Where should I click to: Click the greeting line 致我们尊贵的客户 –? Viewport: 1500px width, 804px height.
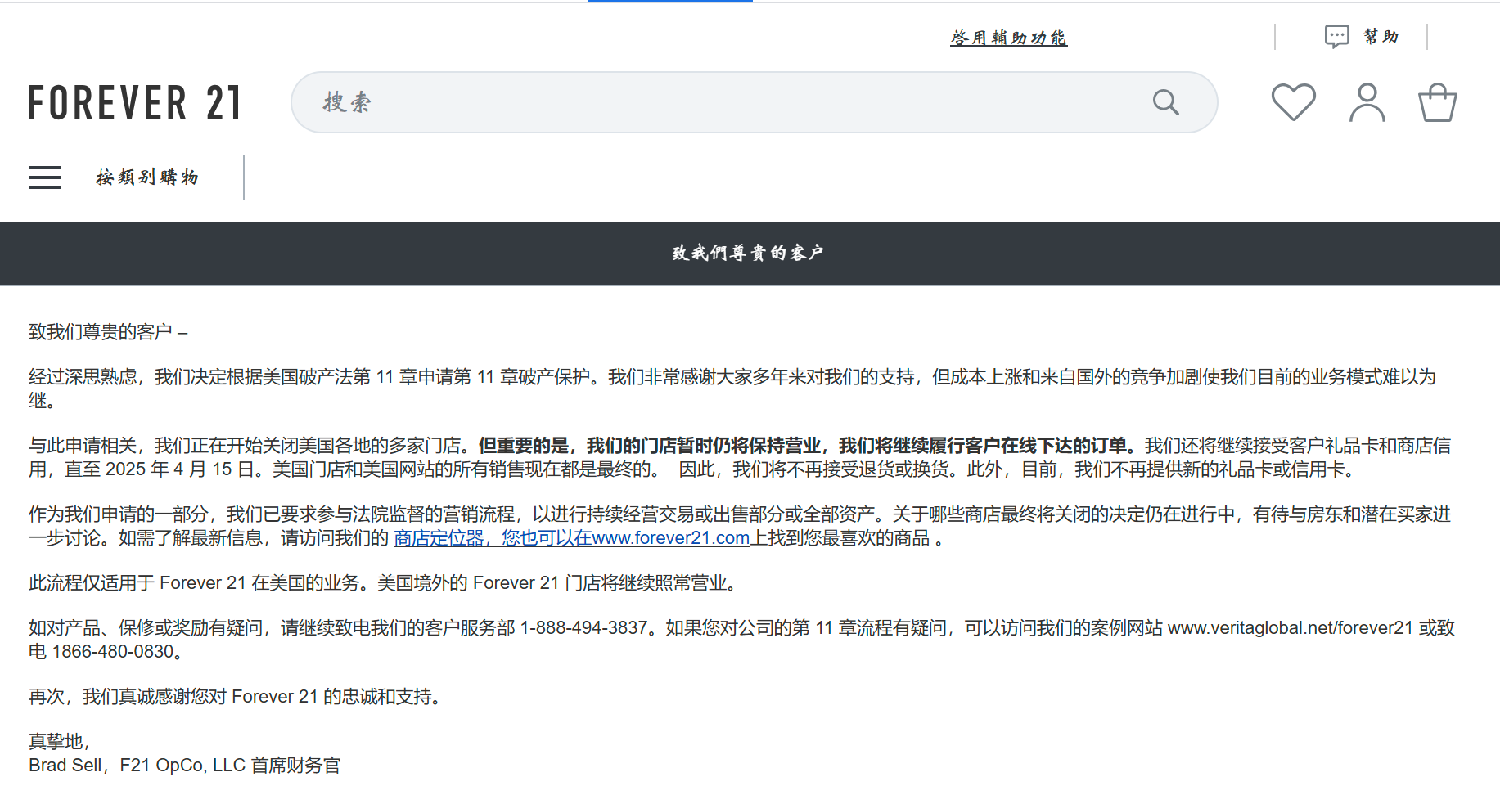(x=108, y=331)
